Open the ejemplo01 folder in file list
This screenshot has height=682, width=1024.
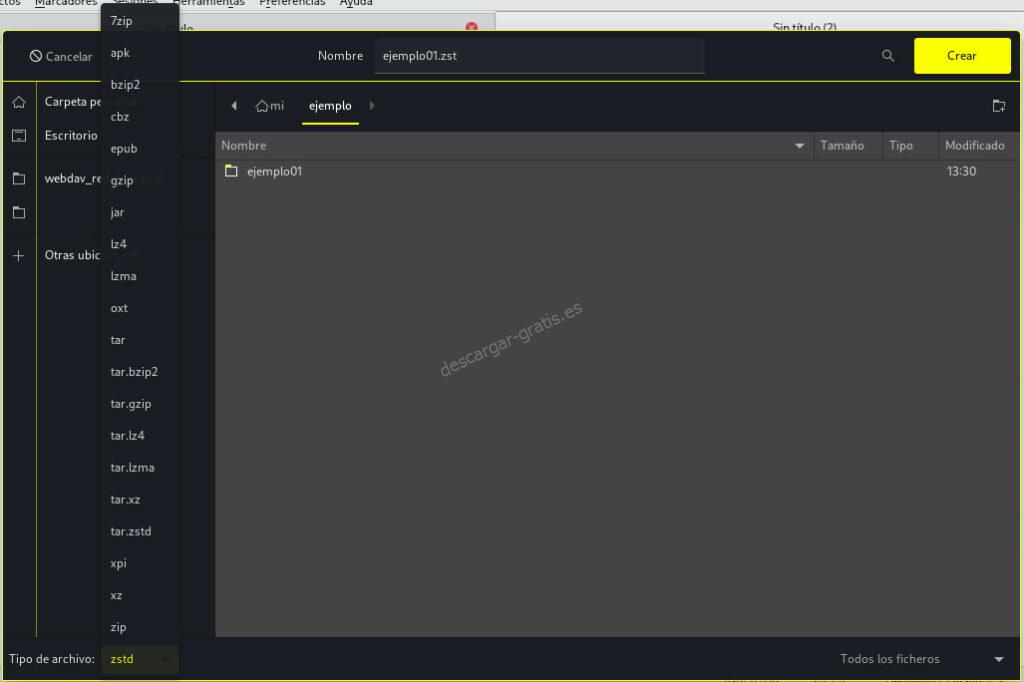click(274, 171)
